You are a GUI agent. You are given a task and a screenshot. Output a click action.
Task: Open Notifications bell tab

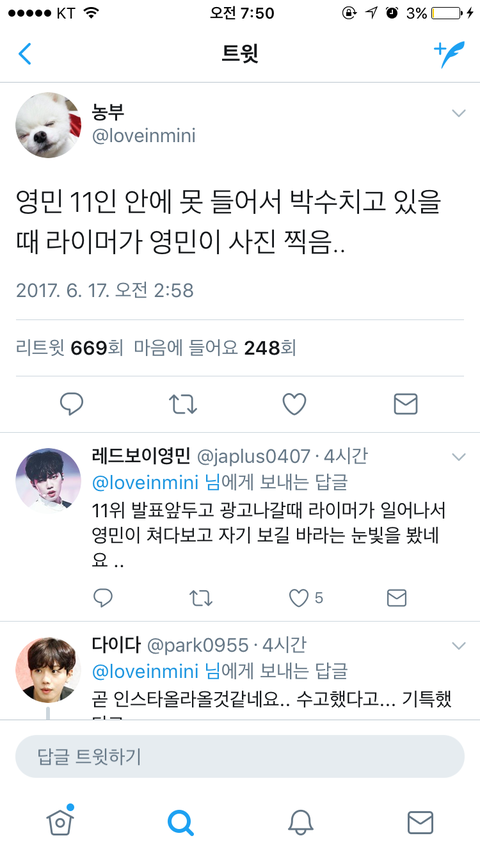click(300, 822)
